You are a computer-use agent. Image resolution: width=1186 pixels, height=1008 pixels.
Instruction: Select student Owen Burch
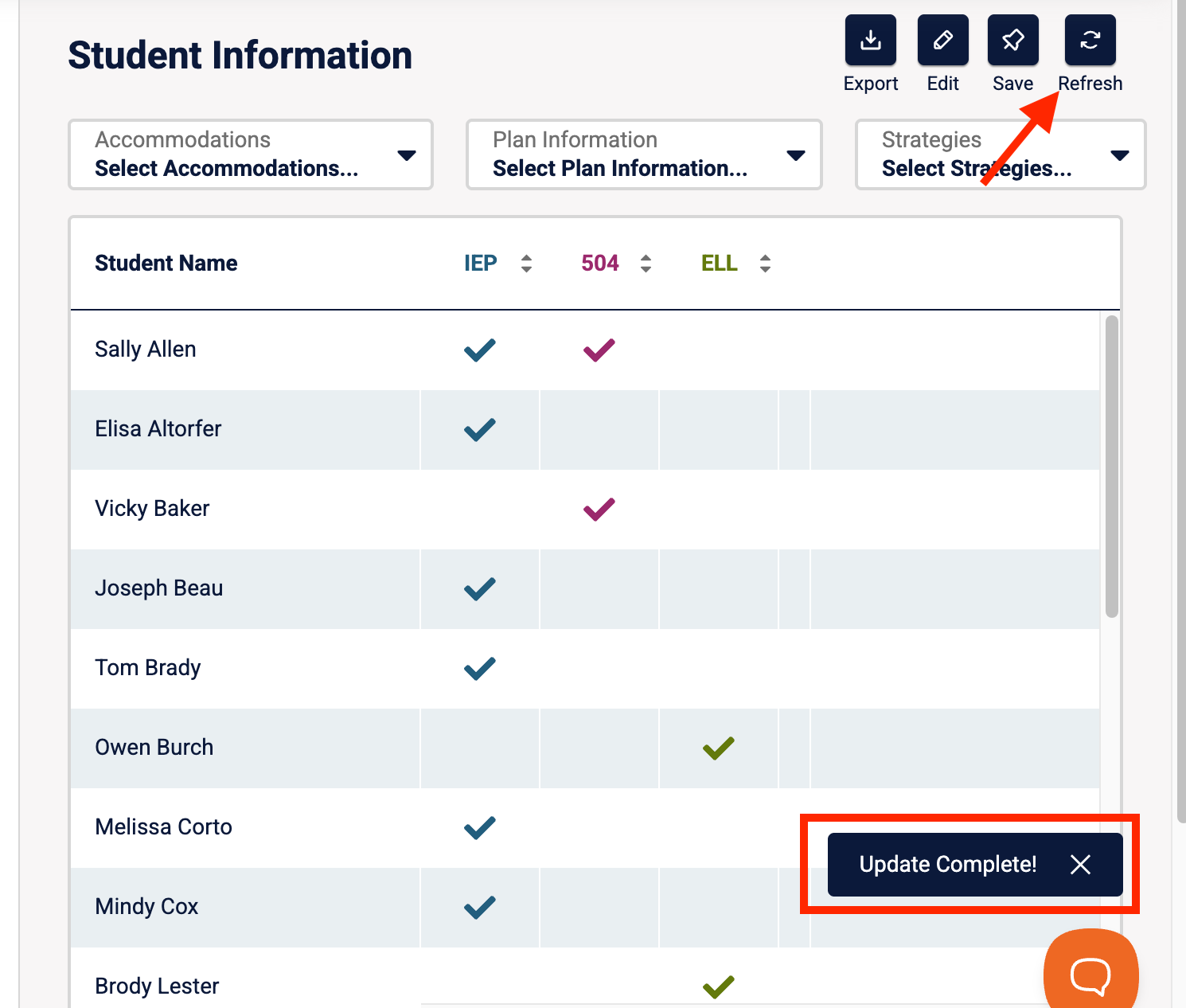[x=154, y=748]
